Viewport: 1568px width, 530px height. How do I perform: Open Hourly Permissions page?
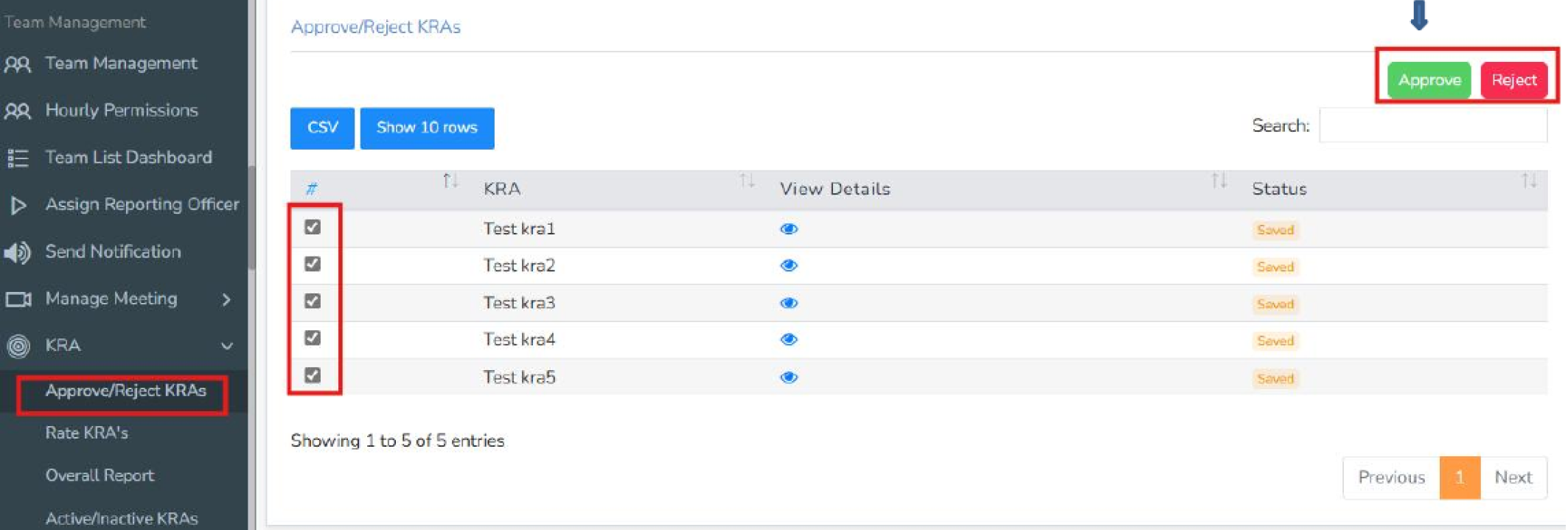coord(122,111)
